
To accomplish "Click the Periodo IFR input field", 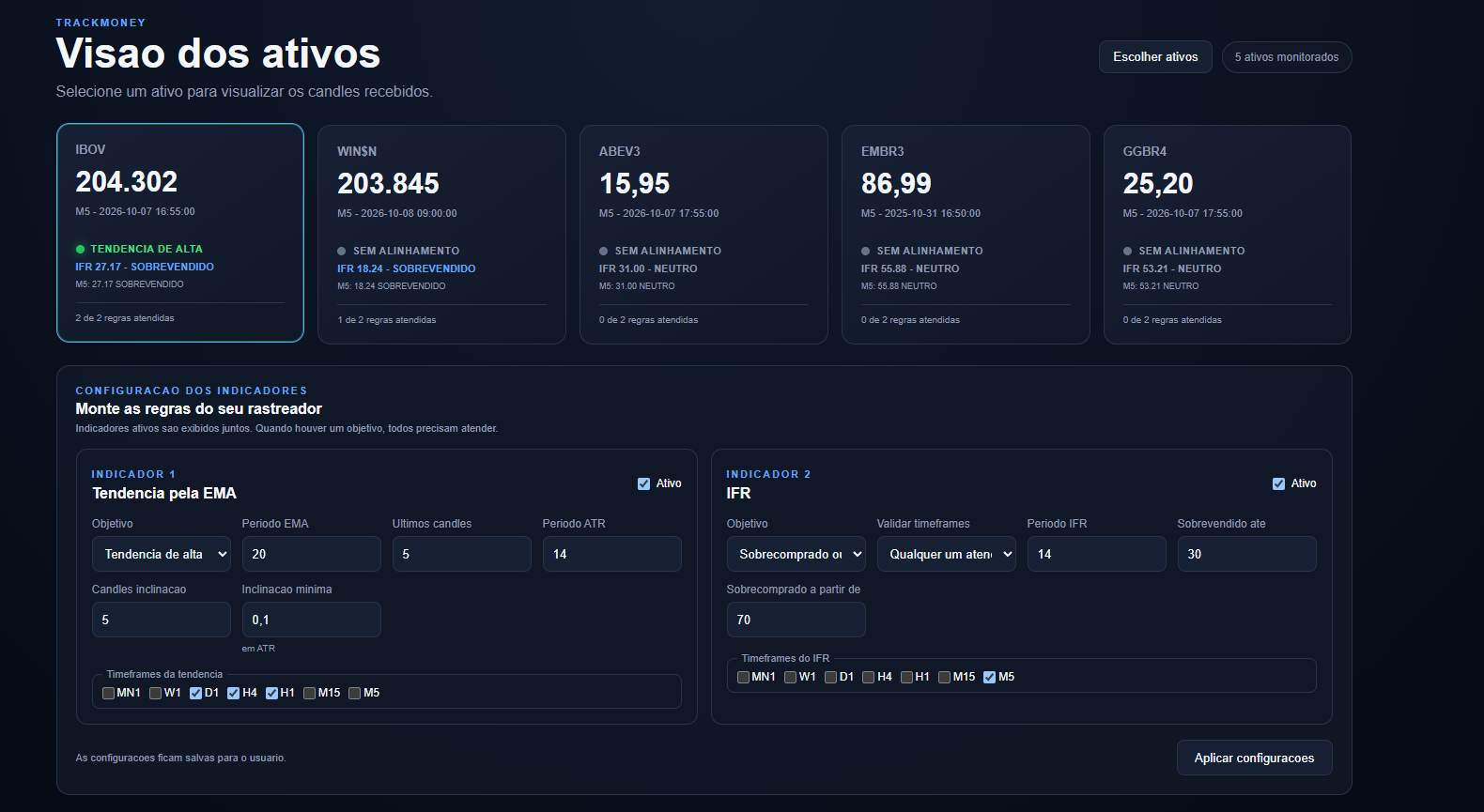I will point(1097,554).
